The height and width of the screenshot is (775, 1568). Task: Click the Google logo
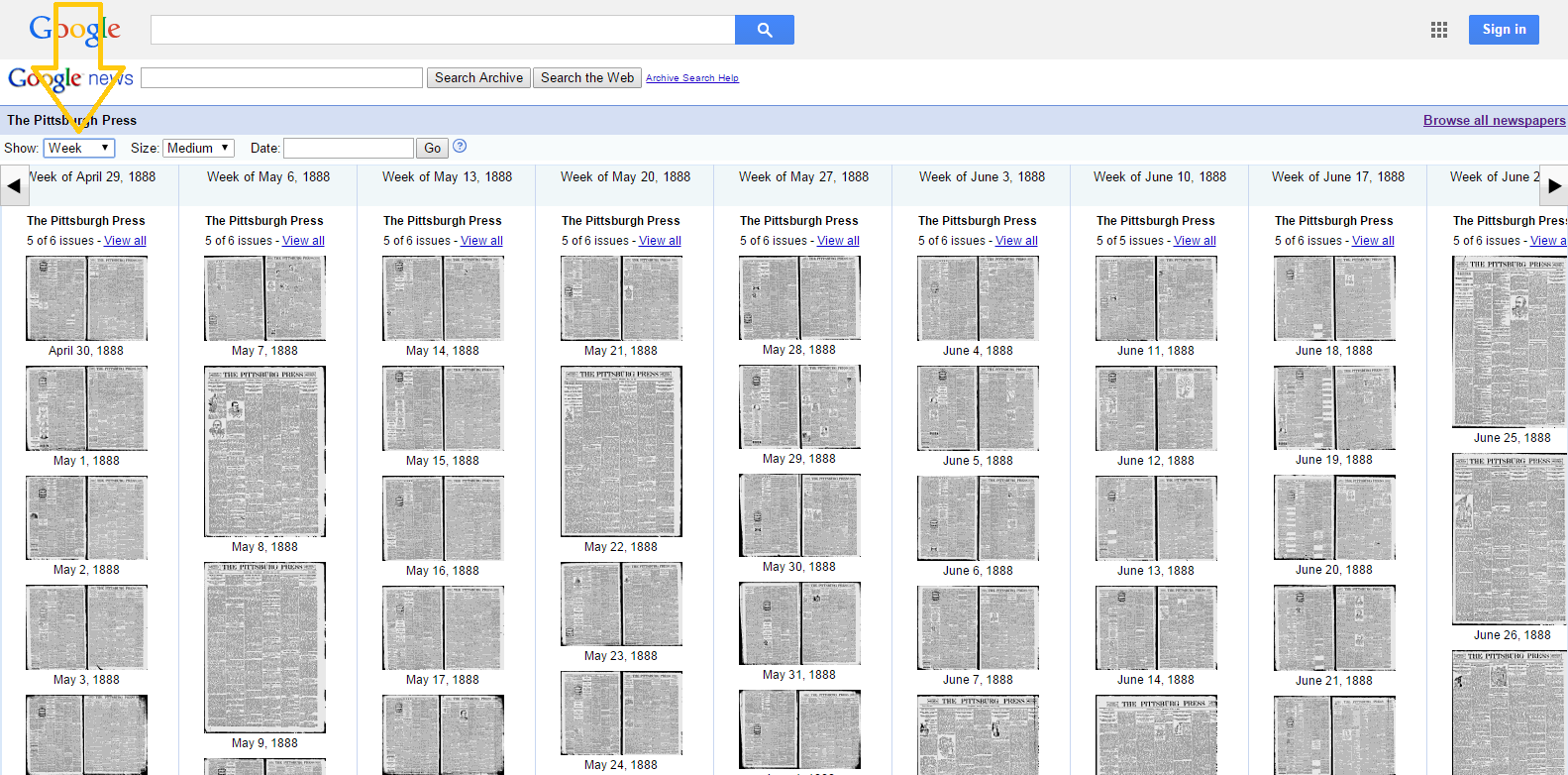[x=75, y=30]
